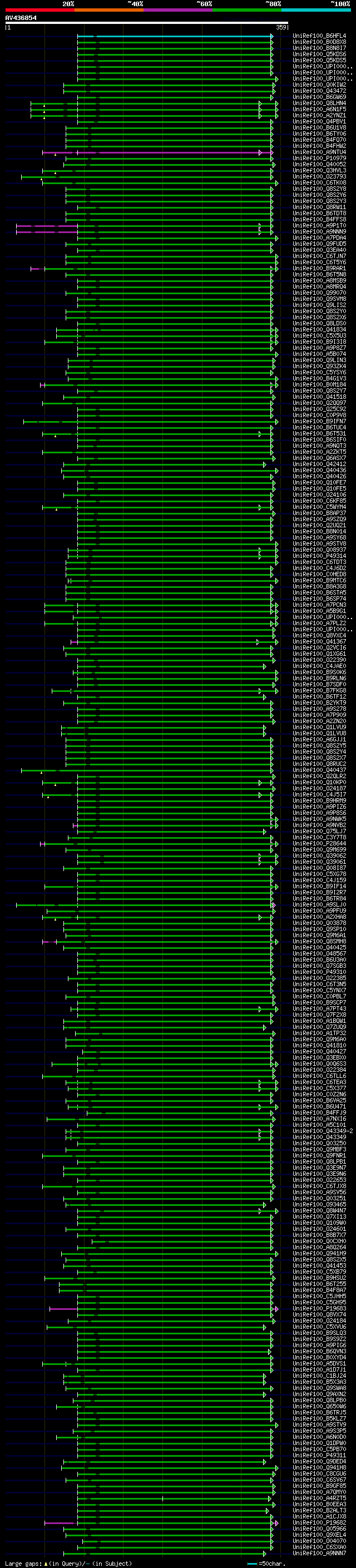Select the UniRef100_A9NNN7 label
Image resolution: width=356 pixels, height=1568 pixels.
point(319,1554)
